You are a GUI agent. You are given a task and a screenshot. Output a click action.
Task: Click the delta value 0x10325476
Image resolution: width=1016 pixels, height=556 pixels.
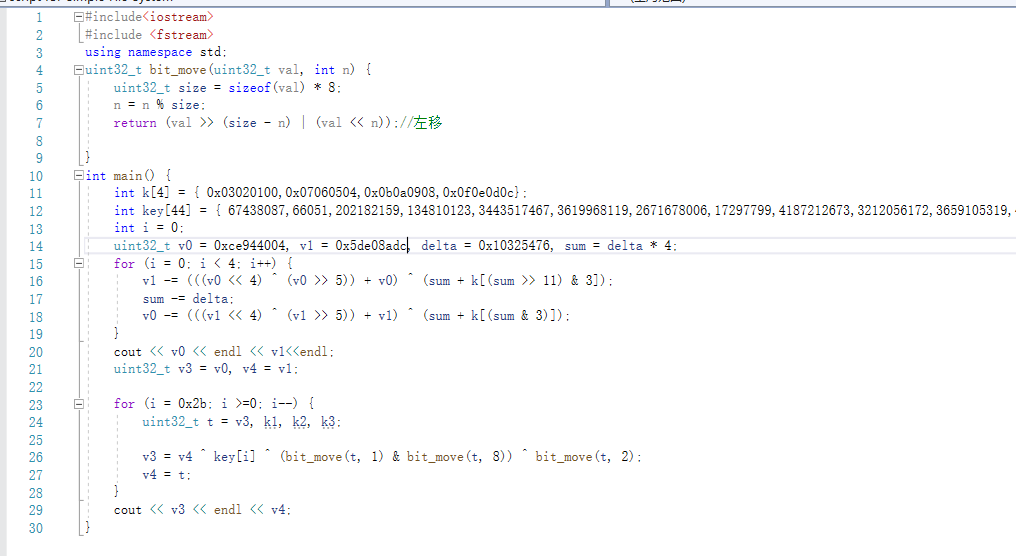pos(514,246)
